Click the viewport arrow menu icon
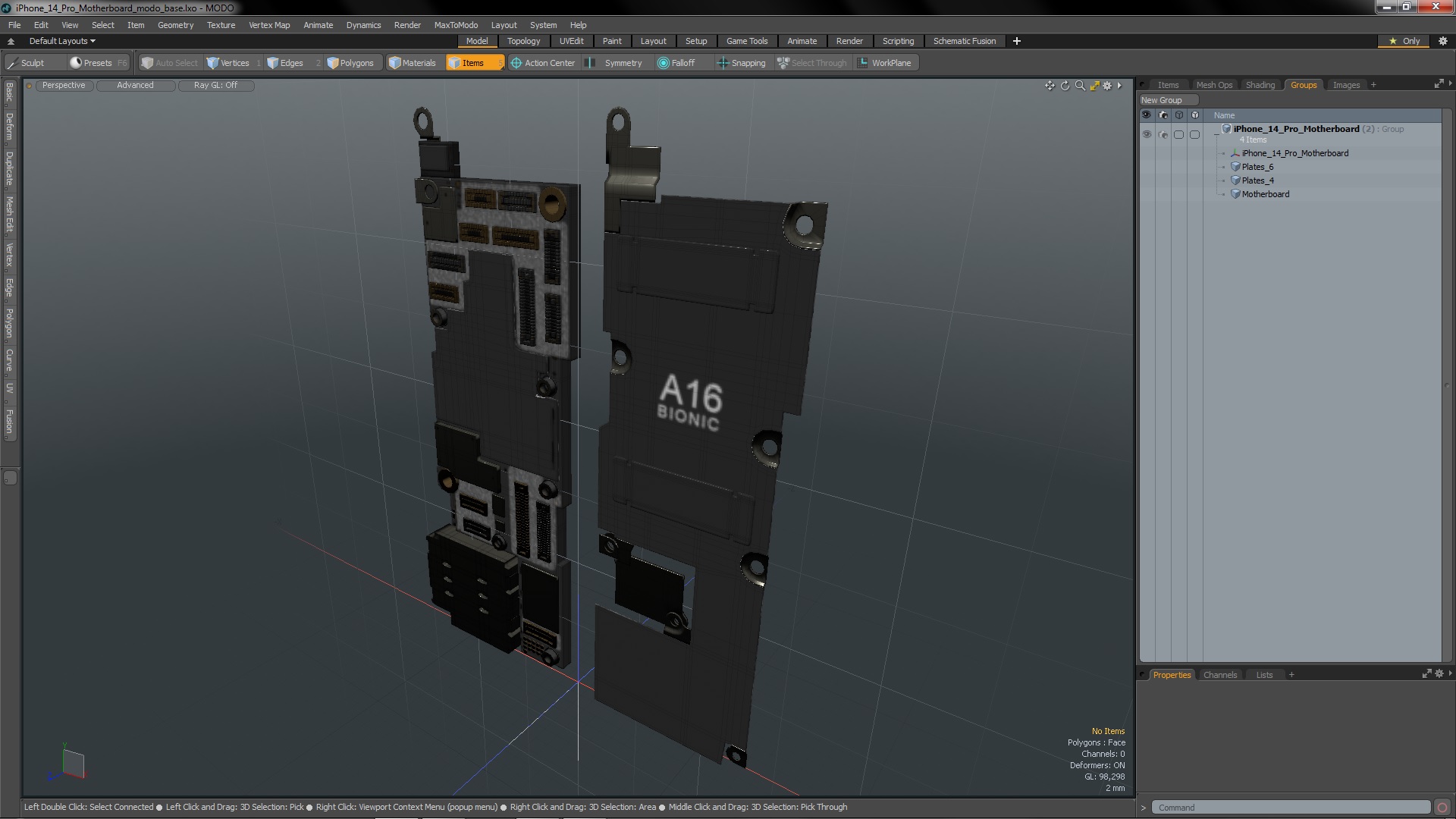Screen dimensions: 1456x819 1119,86
